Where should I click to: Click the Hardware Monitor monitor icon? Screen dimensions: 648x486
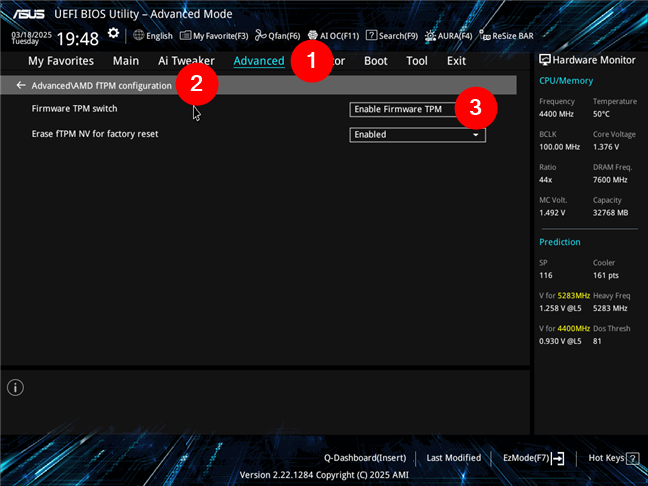545,60
